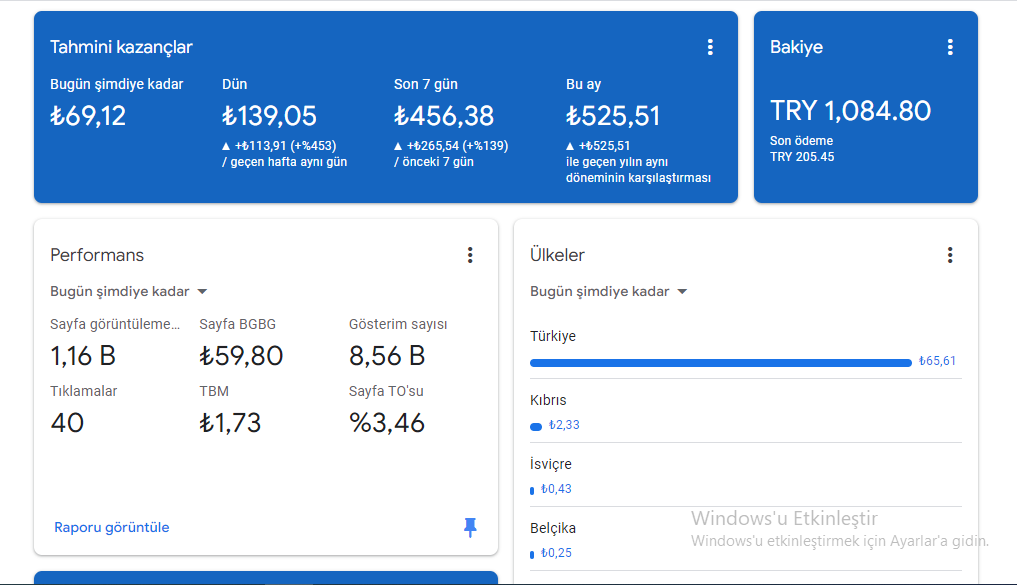Screen dimensions: 1017x585
Task: Open the Ülkeler card three-dot menu
Action: 950,255
